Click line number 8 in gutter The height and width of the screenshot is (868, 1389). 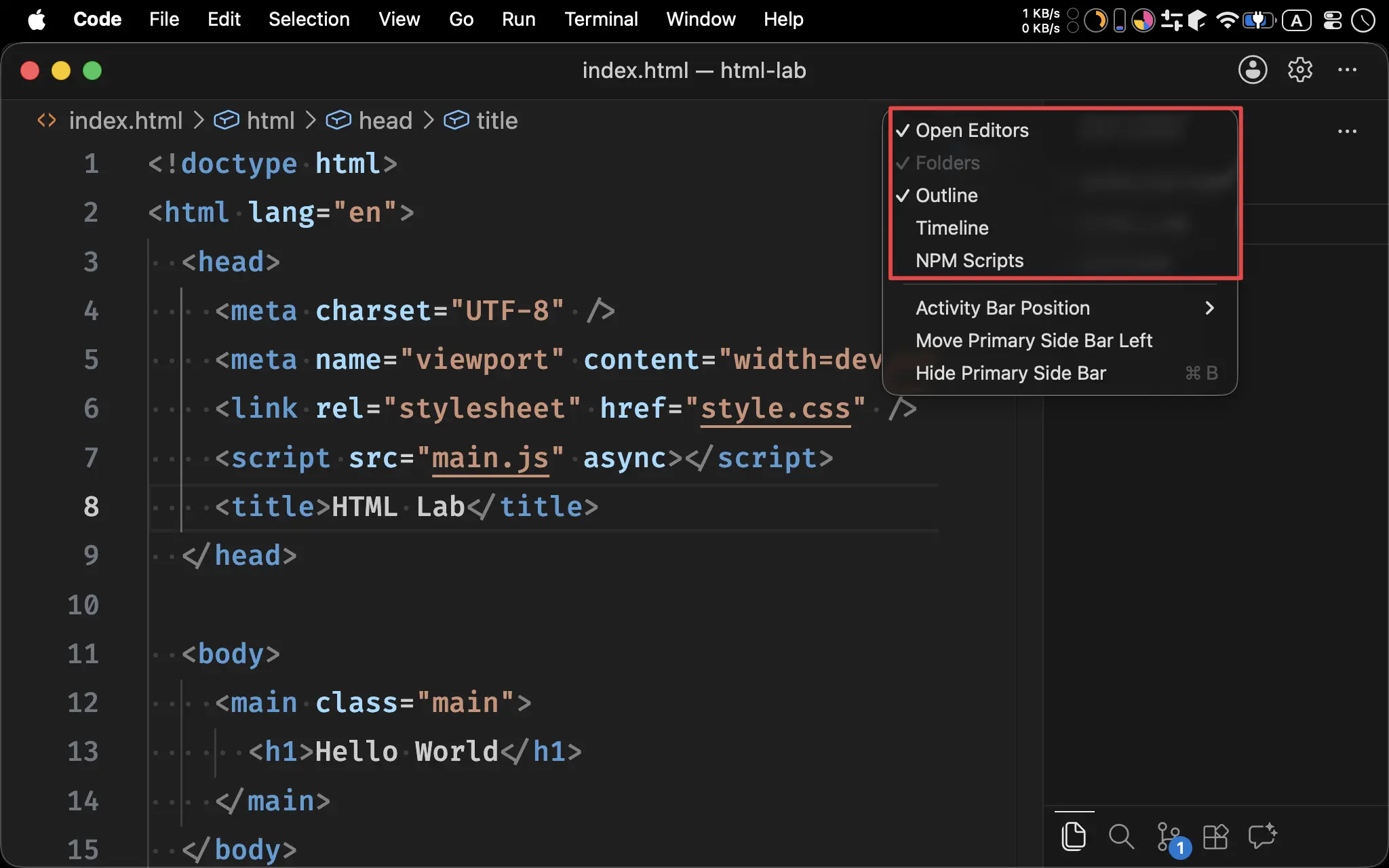pyautogui.click(x=91, y=507)
